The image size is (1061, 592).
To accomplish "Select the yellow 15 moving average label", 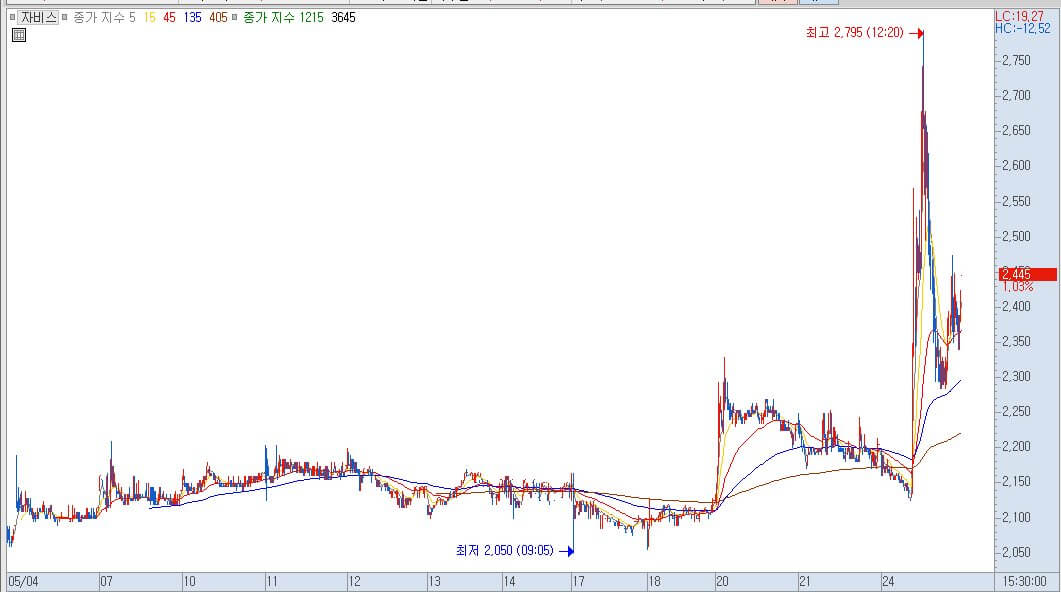I will (x=150, y=18).
